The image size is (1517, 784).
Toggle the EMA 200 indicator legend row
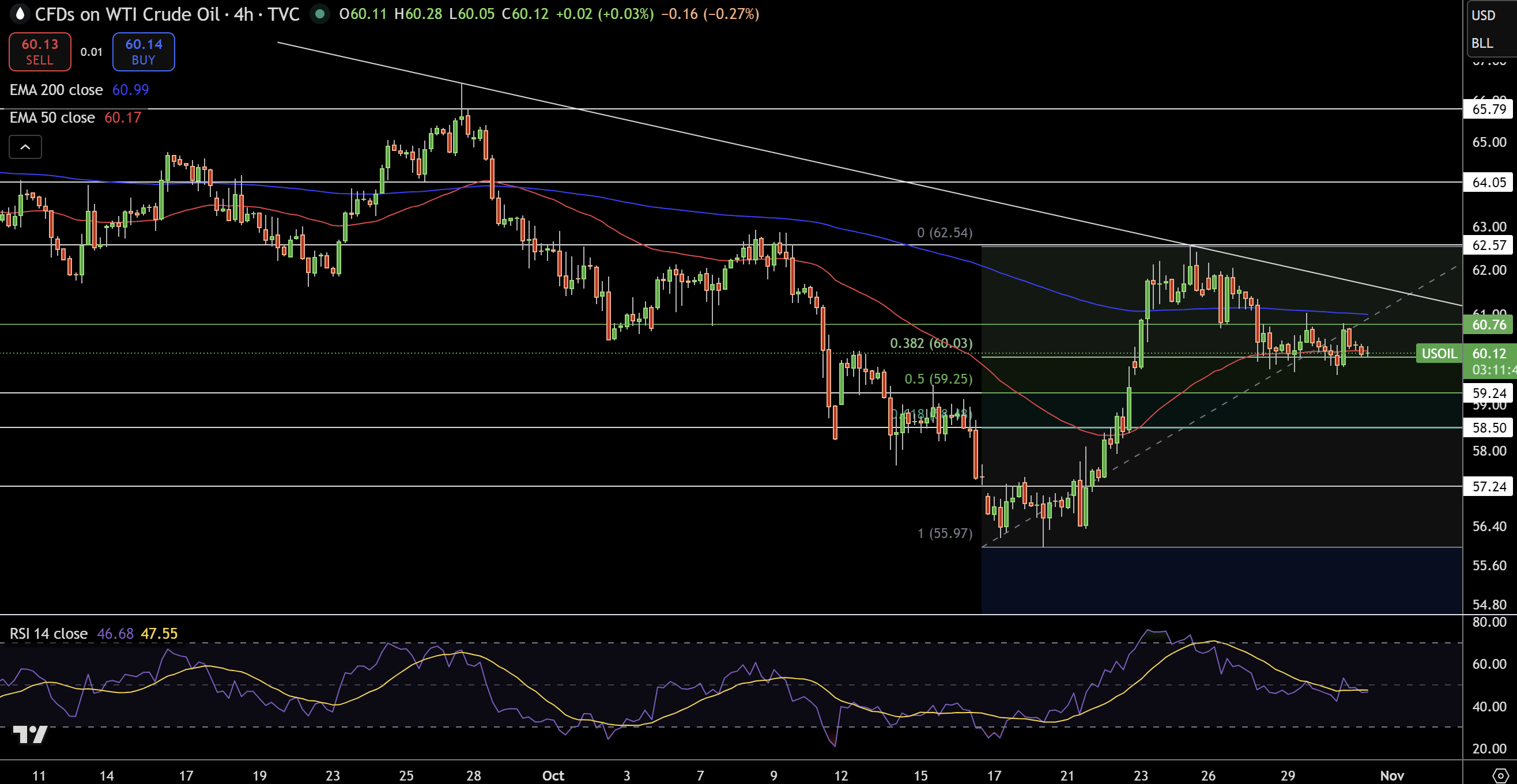click(x=56, y=90)
